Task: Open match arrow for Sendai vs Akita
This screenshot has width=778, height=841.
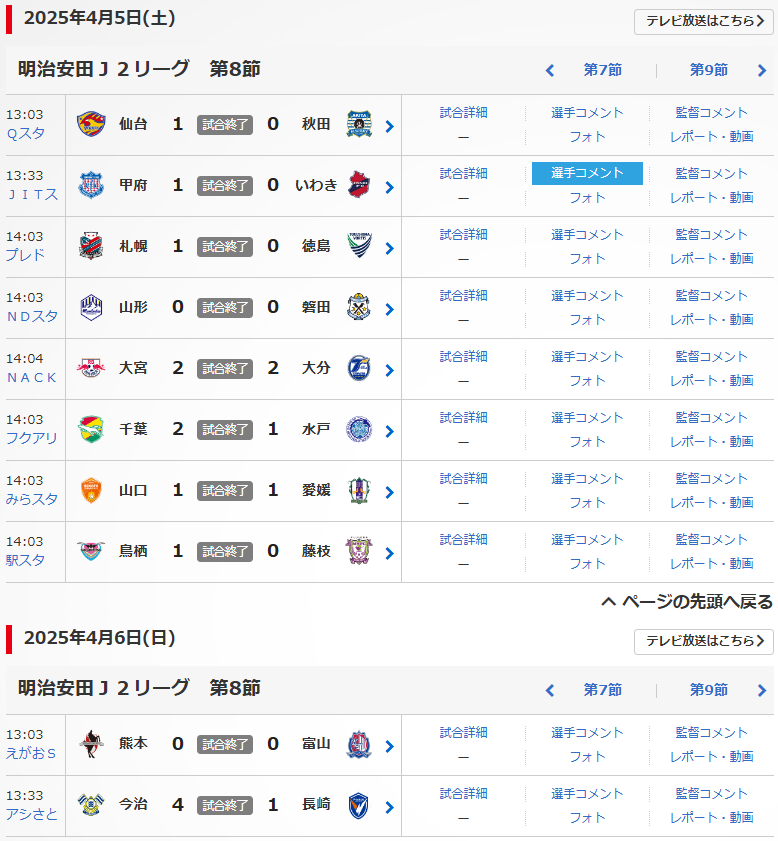Action: click(x=389, y=126)
